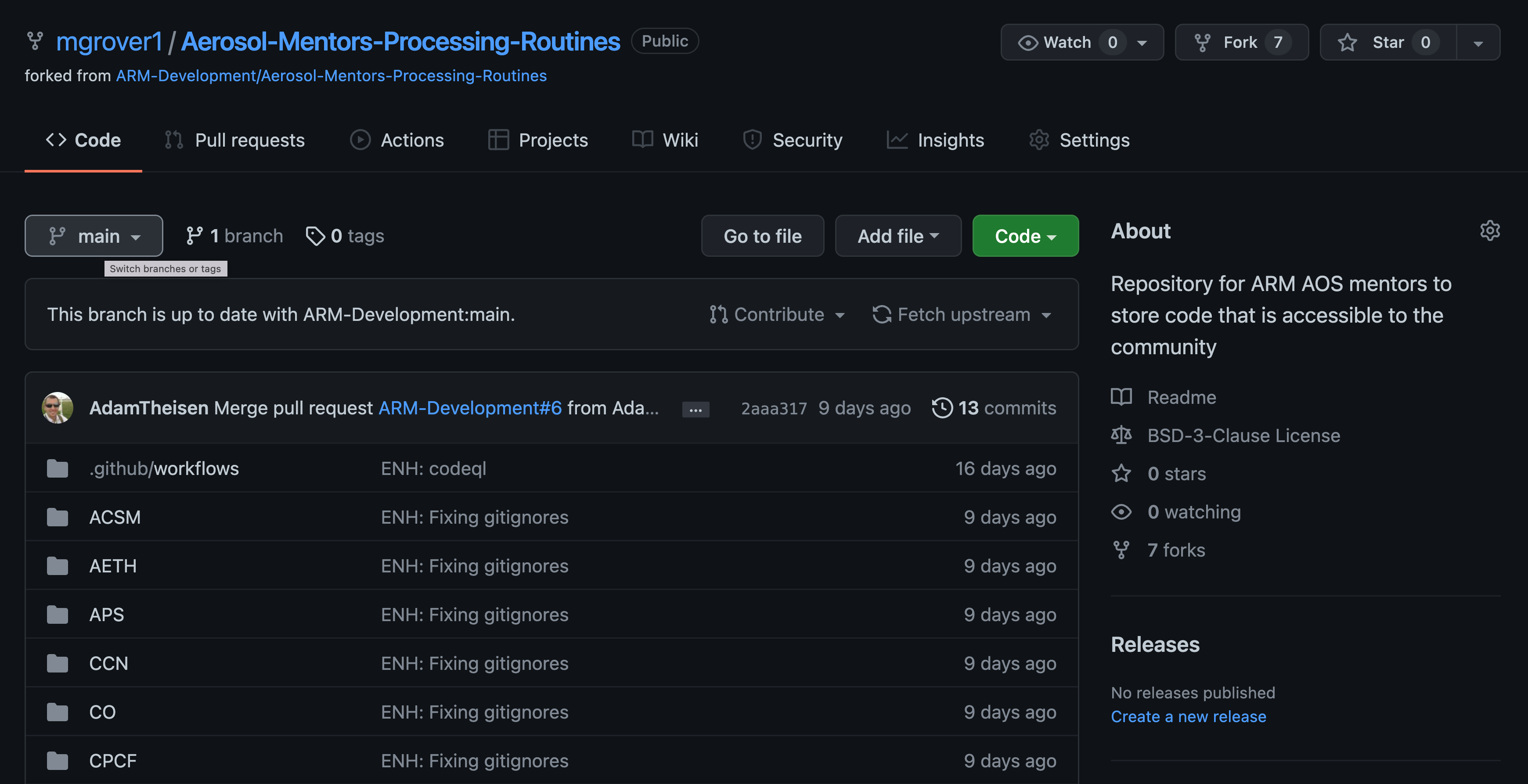Image resolution: width=1528 pixels, height=784 pixels.
Task: Open the main branch switcher dropdown
Action: (x=94, y=235)
